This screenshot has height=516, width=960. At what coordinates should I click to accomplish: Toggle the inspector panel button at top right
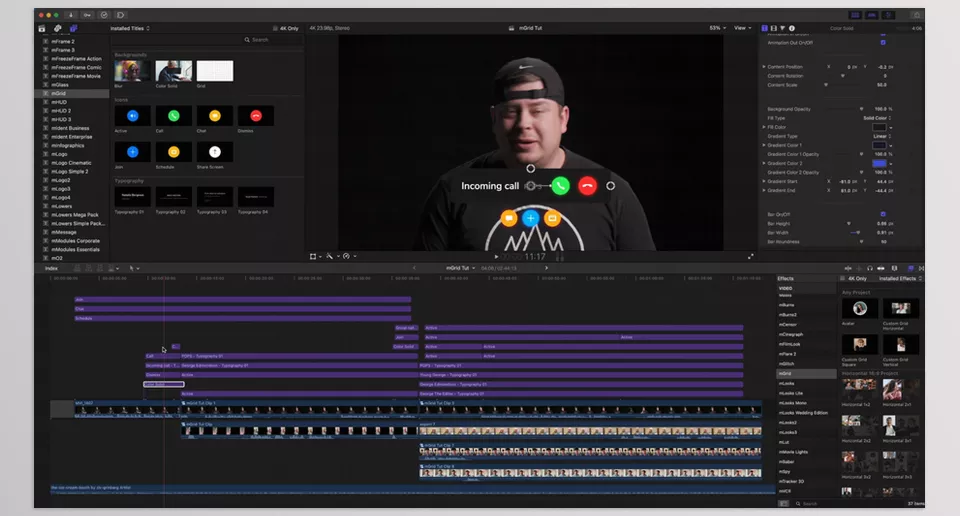(888, 15)
